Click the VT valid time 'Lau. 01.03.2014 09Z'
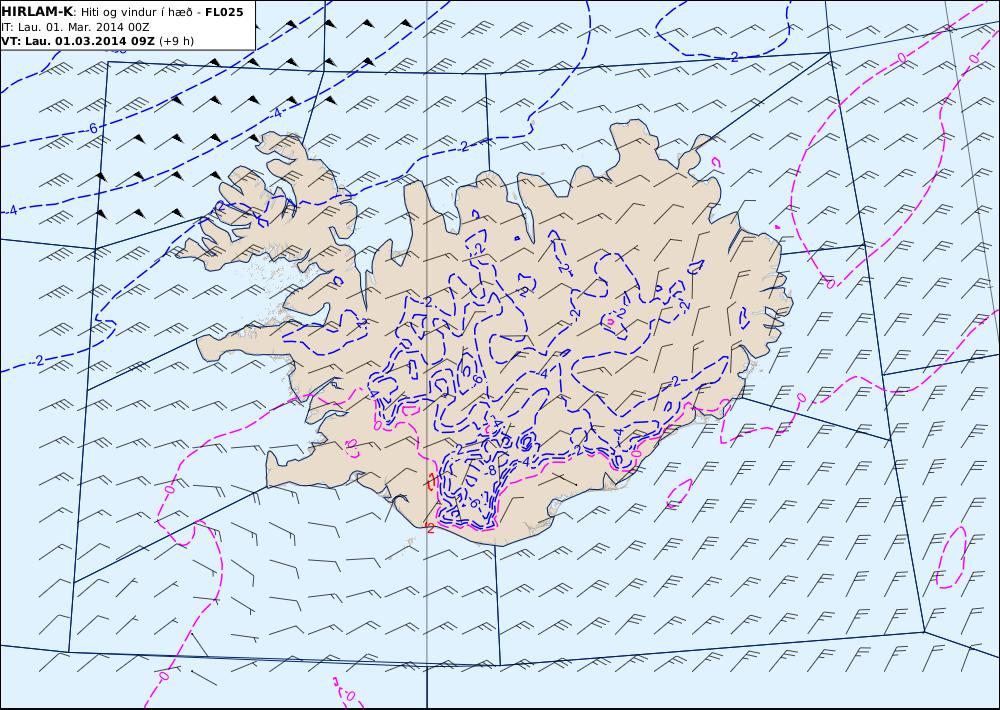The image size is (1000, 710). tap(89, 41)
